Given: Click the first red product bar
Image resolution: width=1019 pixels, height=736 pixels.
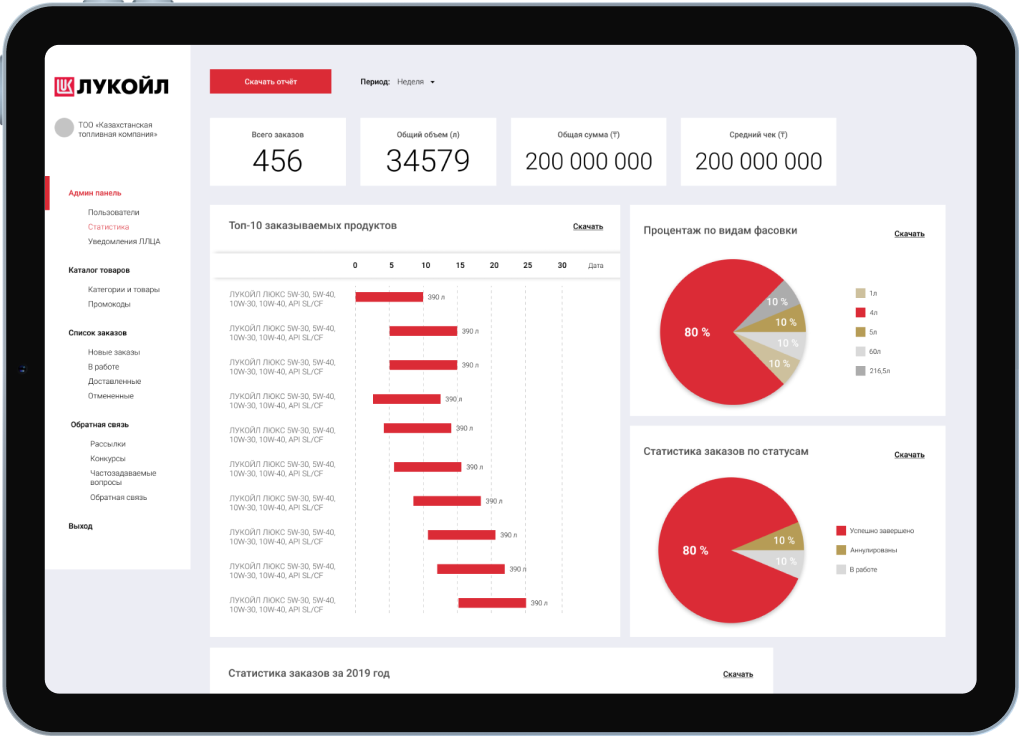Looking at the screenshot, I should [389, 297].
